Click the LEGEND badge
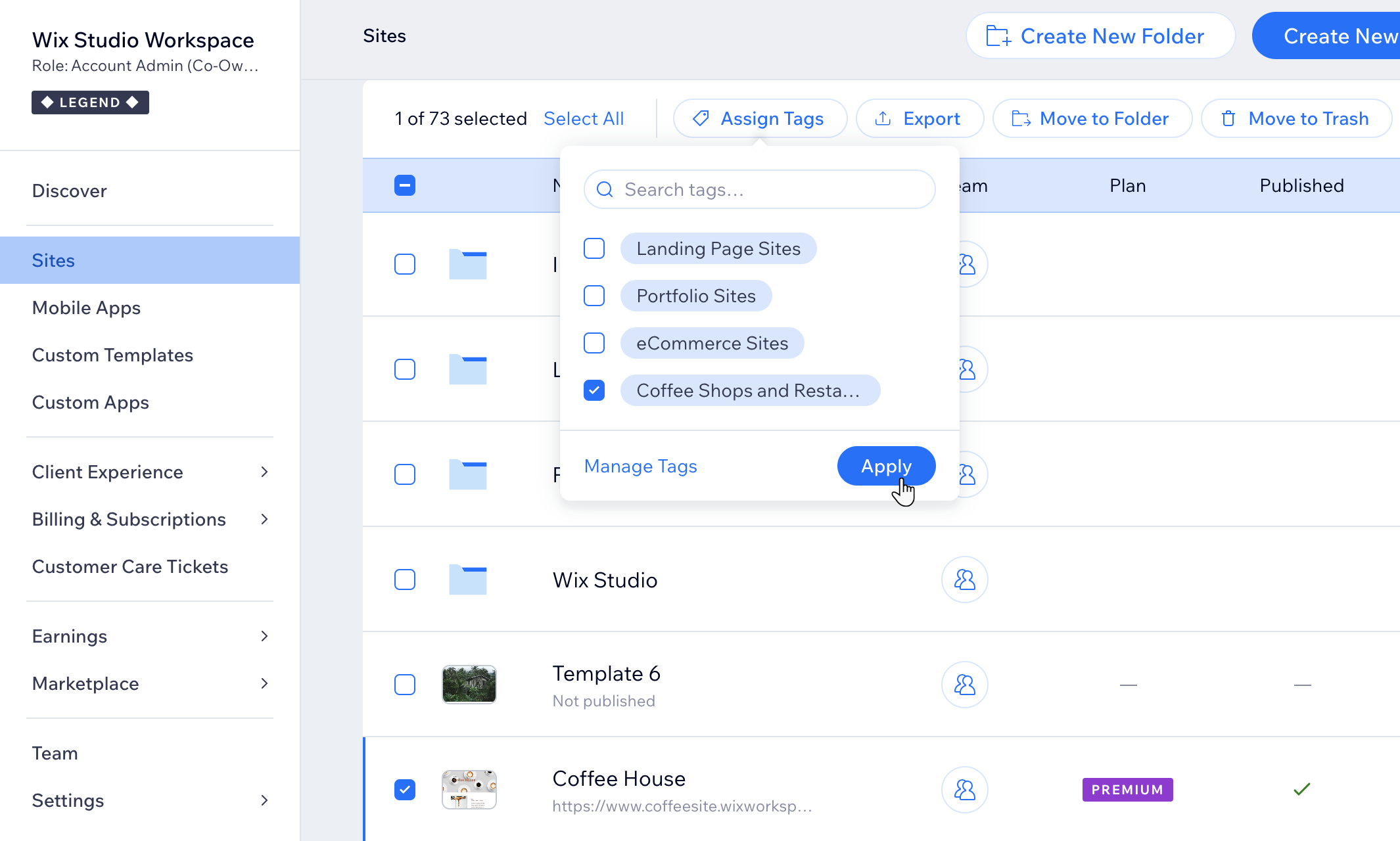Viewport: 1400px width, 841px height. click(x=90, y=102)
